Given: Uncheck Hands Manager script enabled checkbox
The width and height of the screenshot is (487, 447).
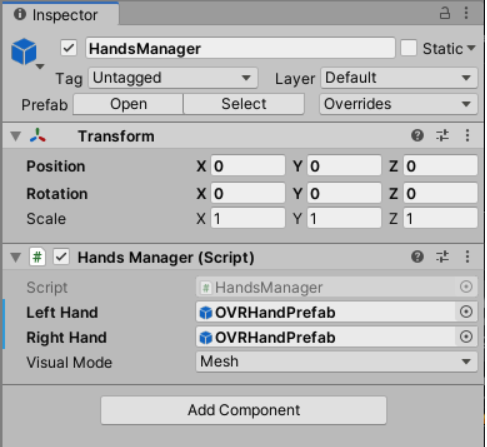Looking at the screenshot, I should (x=62, y=257).
